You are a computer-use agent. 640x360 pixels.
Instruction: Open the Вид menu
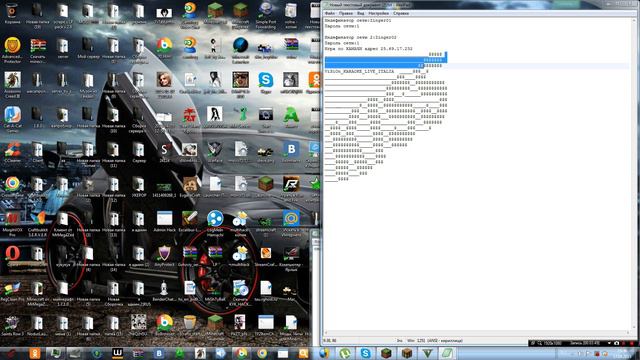point(360,13)
